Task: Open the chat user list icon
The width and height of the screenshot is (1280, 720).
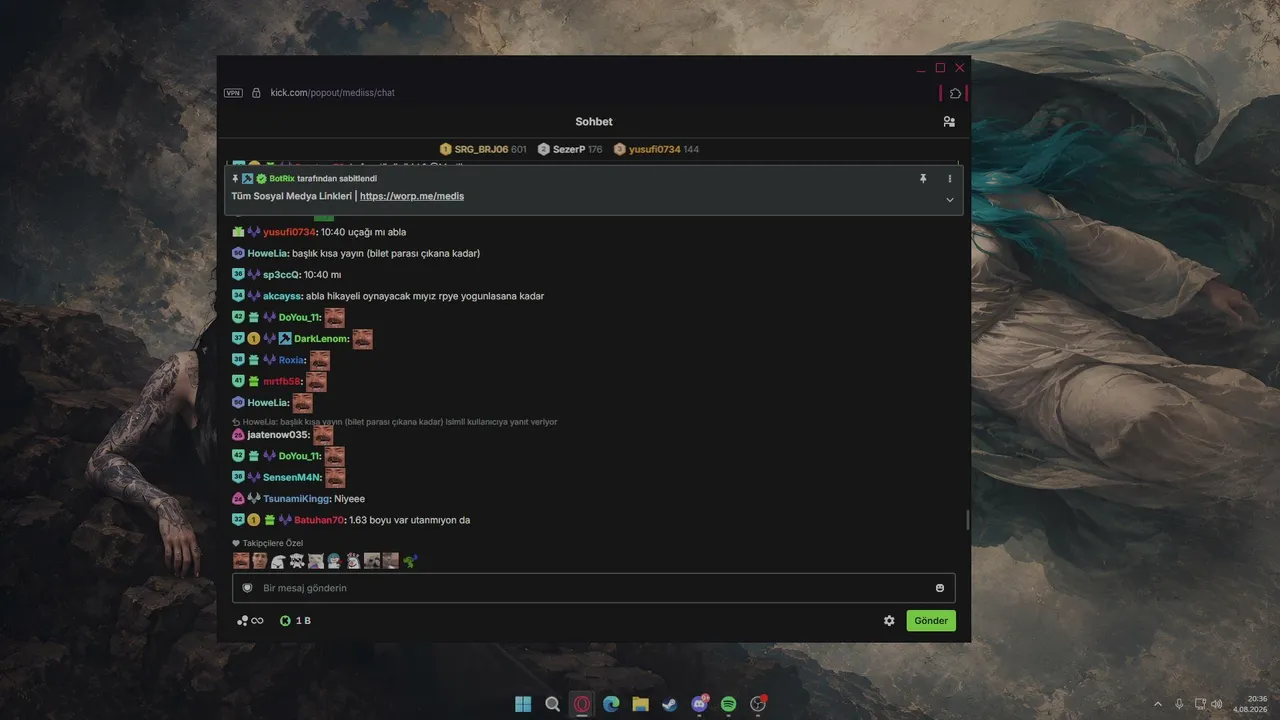Action: coord(949,122)
